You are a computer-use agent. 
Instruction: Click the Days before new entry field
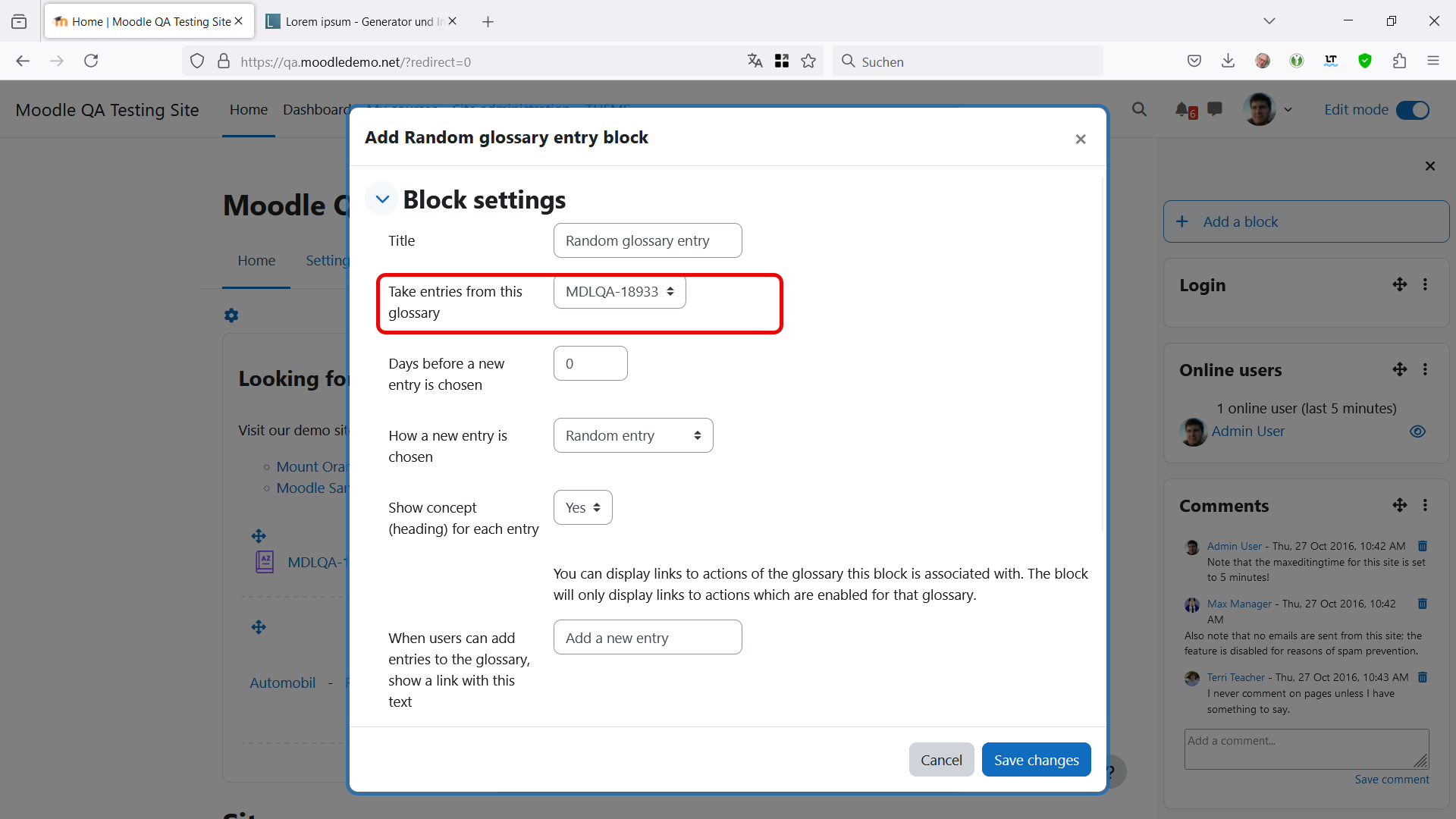pos(591,364)
